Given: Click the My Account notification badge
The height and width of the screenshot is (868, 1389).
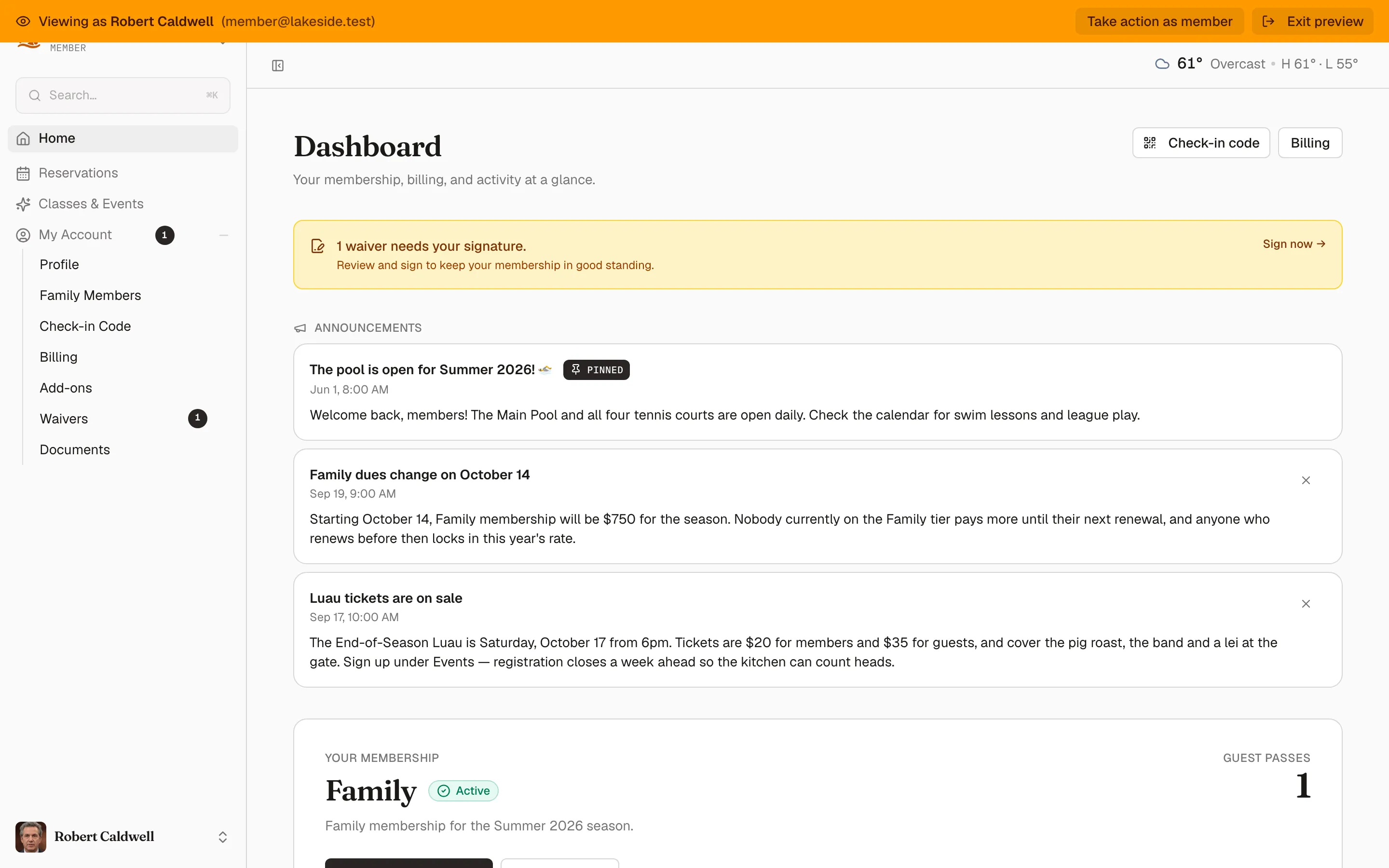Looking at the screenshot, I should [x=165, y=235].
